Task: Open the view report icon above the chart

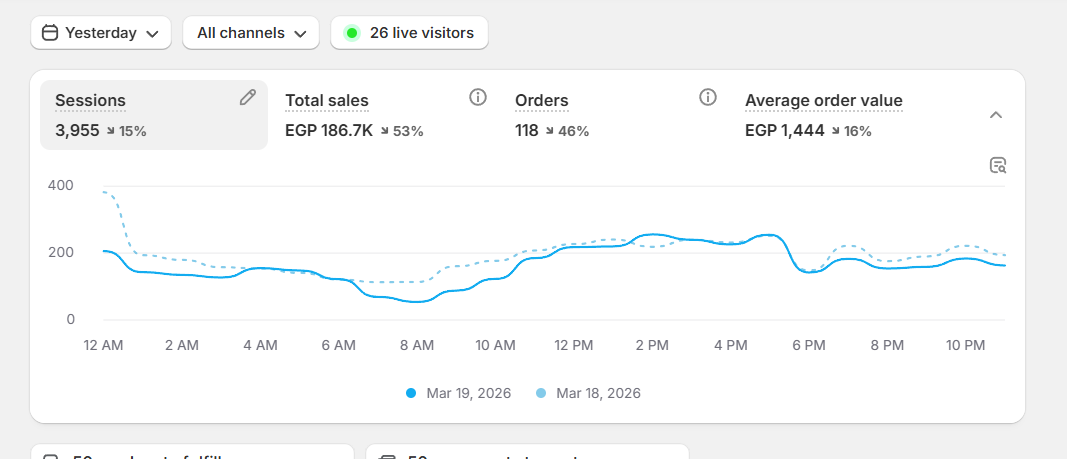Action: click(997, 166)
